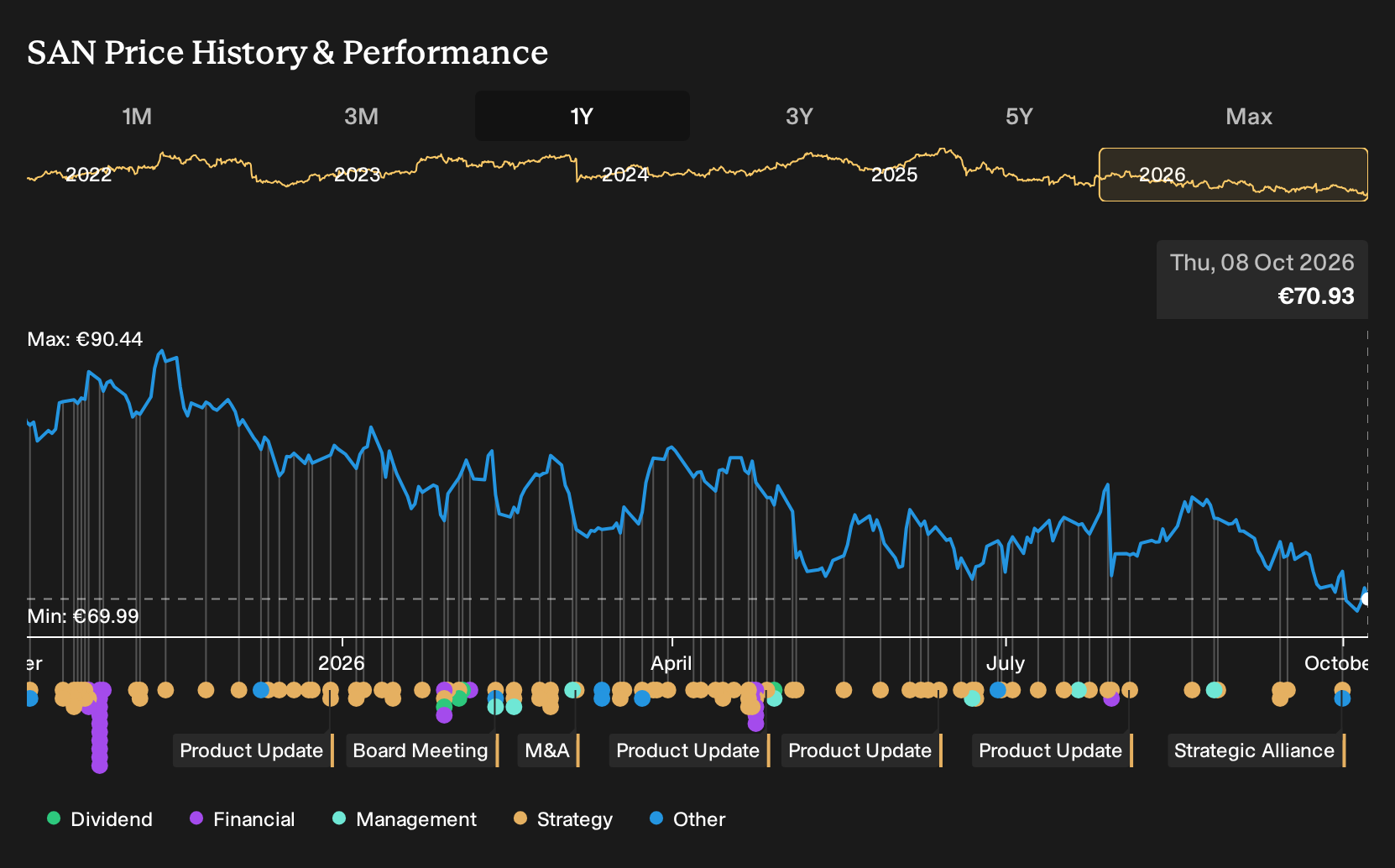
Task: Click the highlighted 2026 range selector on the mini chart
Action: point(1233,175)
